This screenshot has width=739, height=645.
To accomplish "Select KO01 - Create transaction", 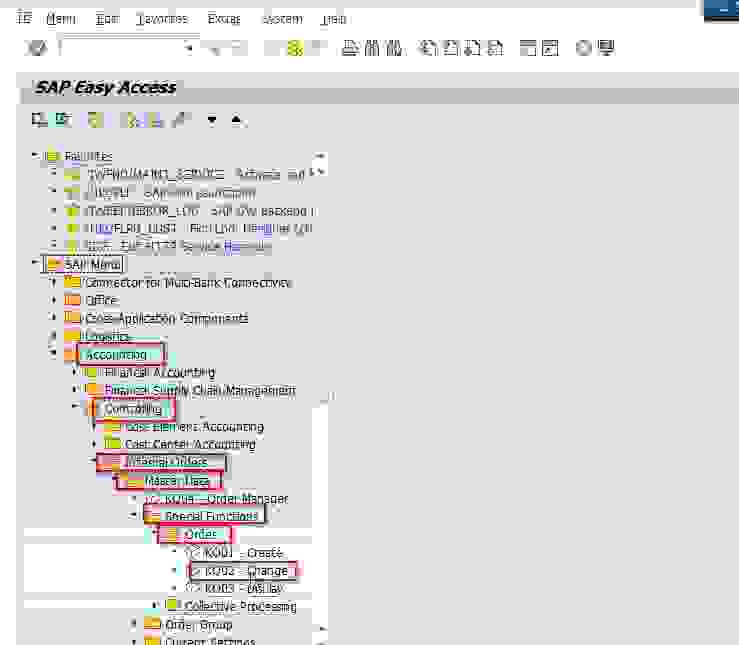I will [244, 552].
